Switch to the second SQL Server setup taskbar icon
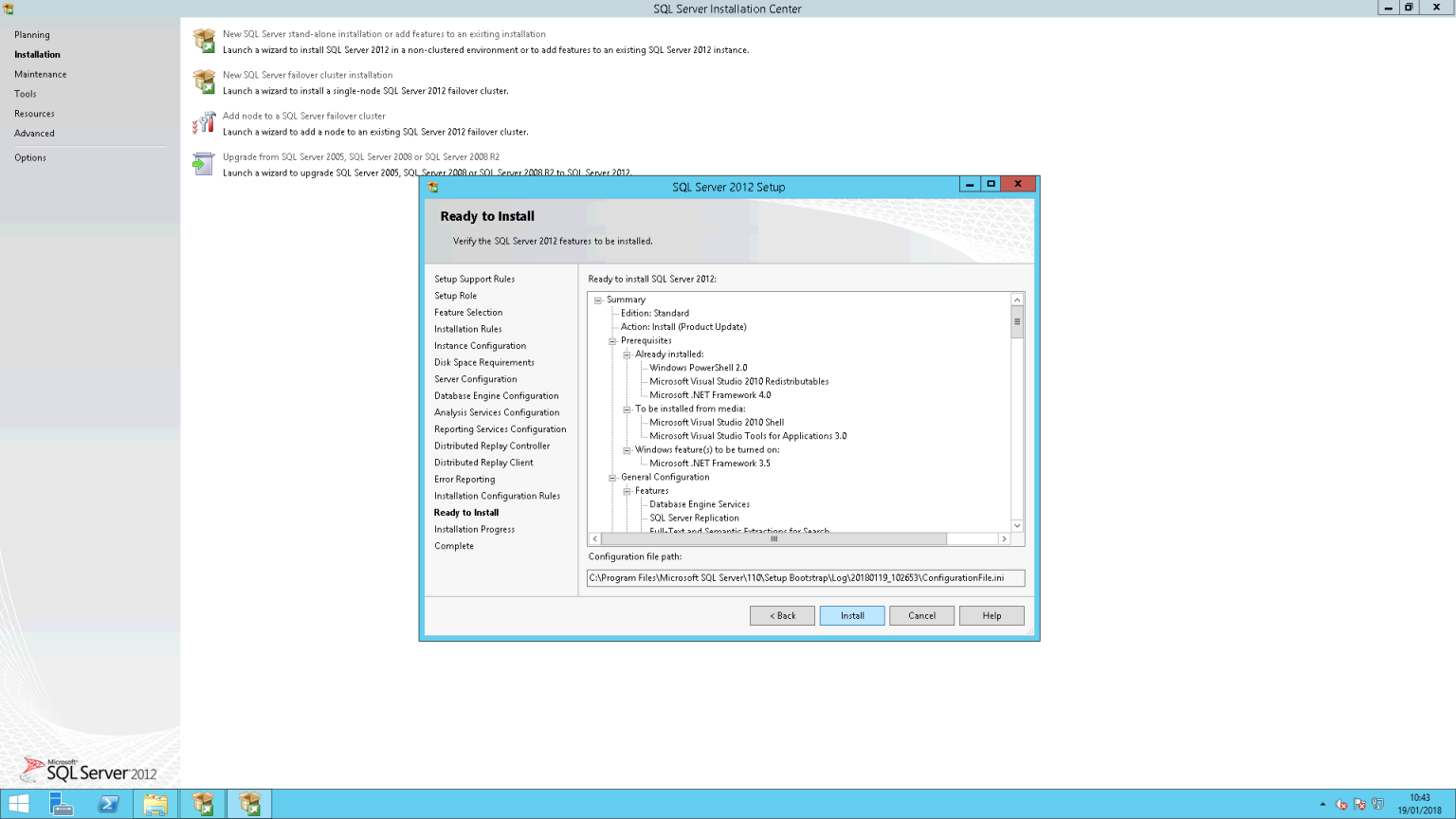 (249, 804)
